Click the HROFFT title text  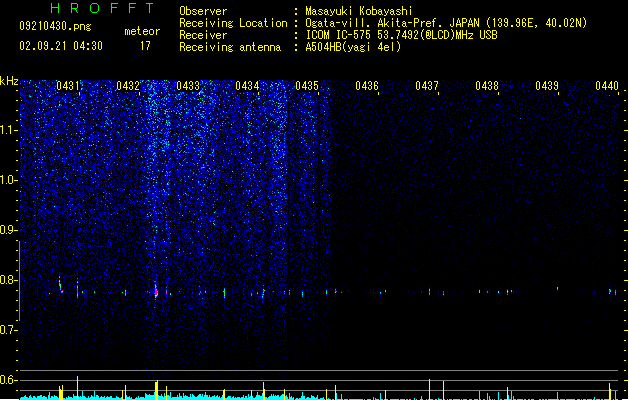point(102,8)
